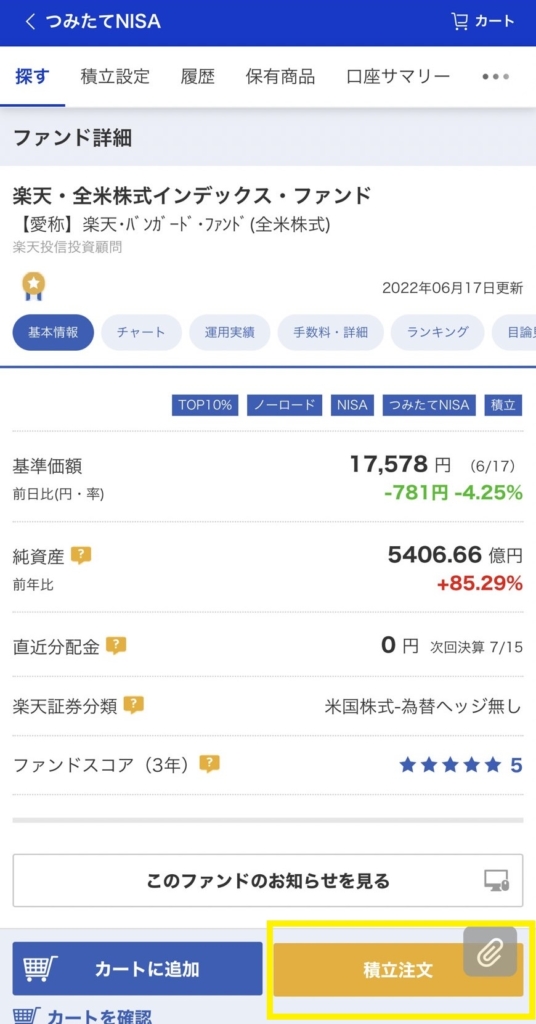Viewport: 536px width, 1024px height.
Task: Open the カートを確認 link
Action: click(82, 1015)
